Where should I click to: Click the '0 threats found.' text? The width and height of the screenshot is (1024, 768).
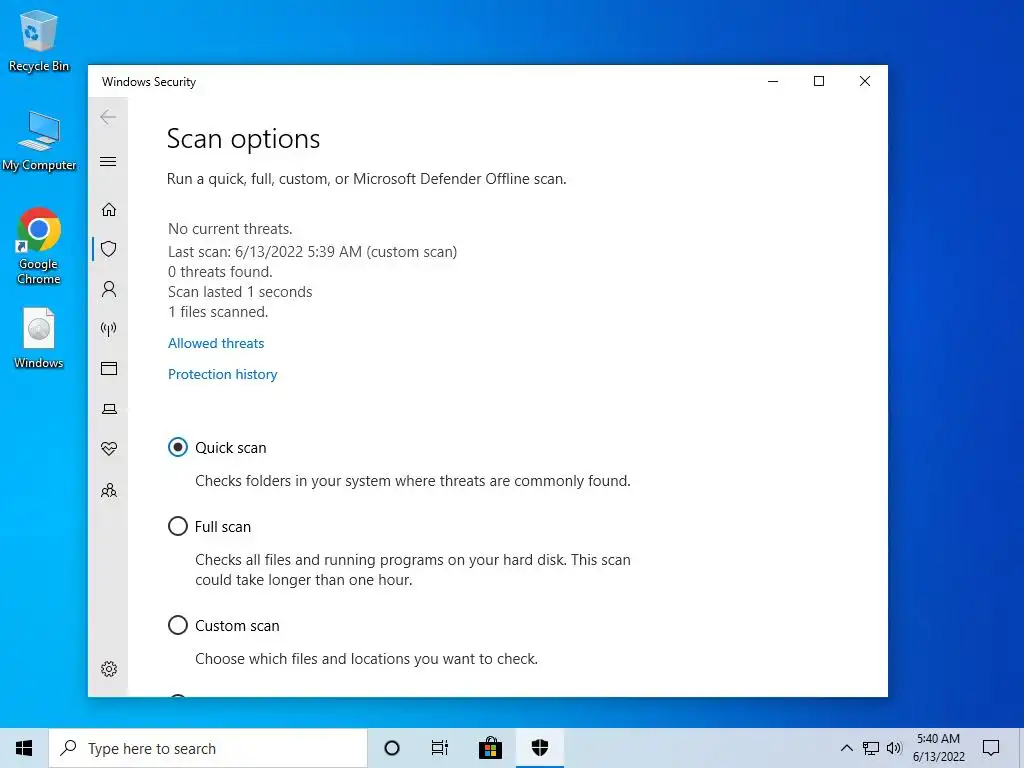[220, 272]
